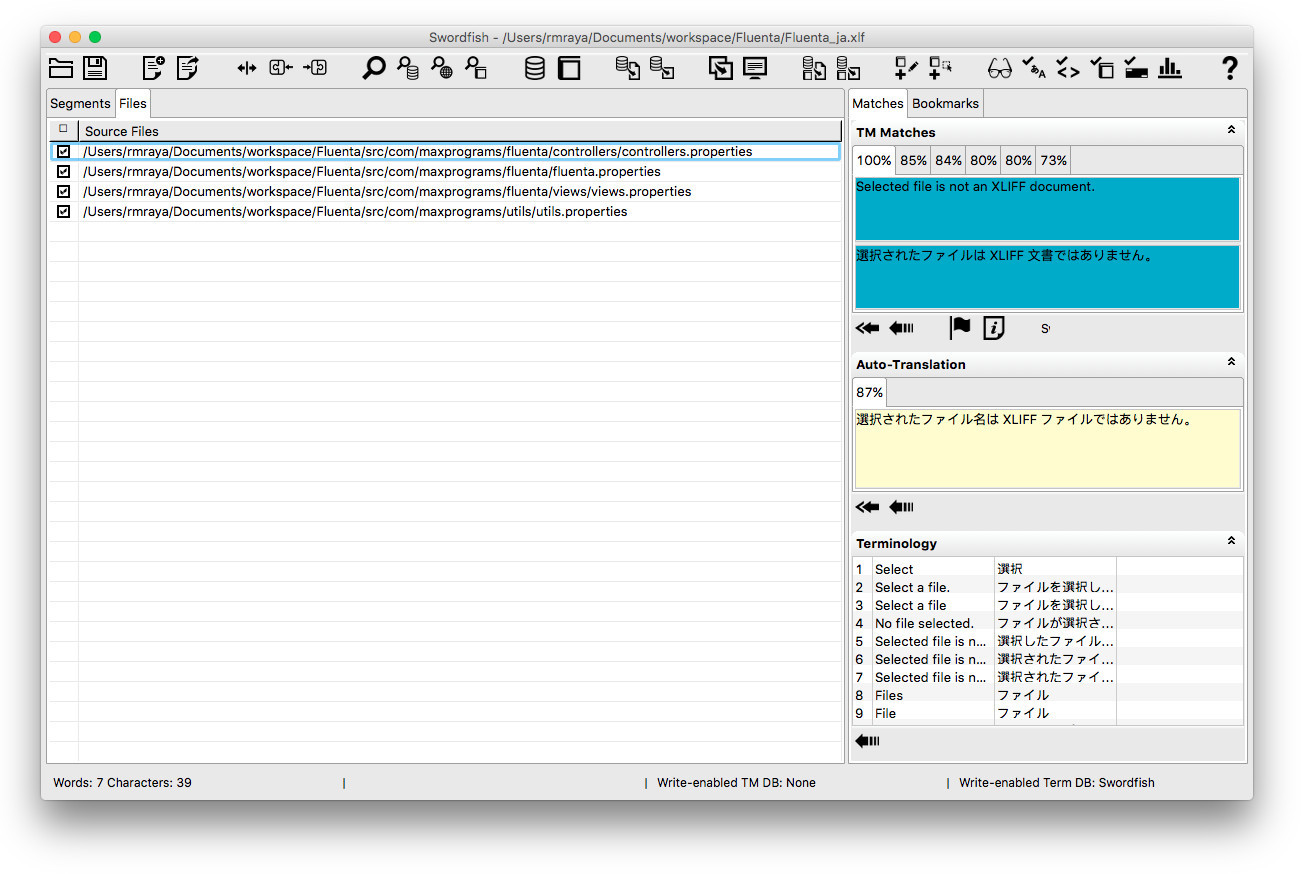The image size is (1302, 874).
Task: Open the 85% TM match tab
Action: [913, 160]
